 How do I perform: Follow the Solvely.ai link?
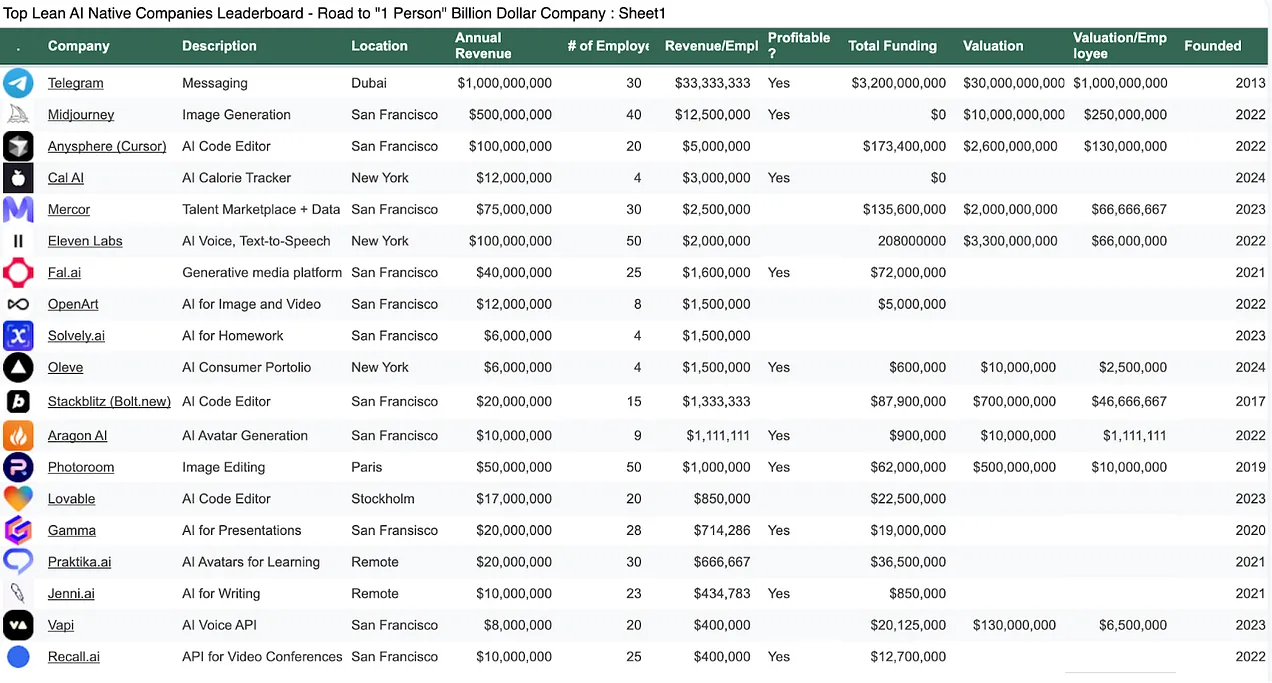click(76, 335)
